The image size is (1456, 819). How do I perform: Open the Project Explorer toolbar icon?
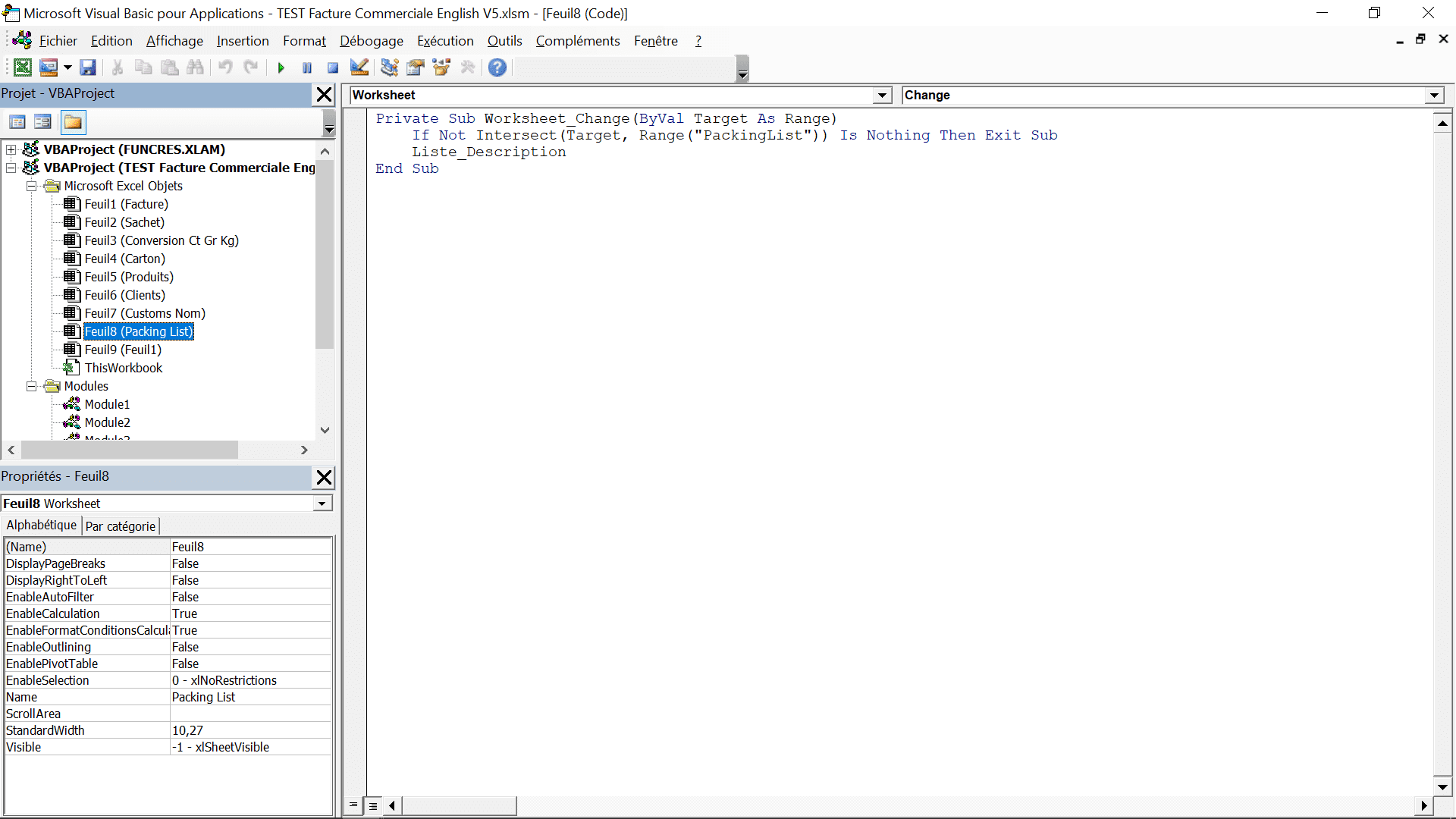(389, 67)
